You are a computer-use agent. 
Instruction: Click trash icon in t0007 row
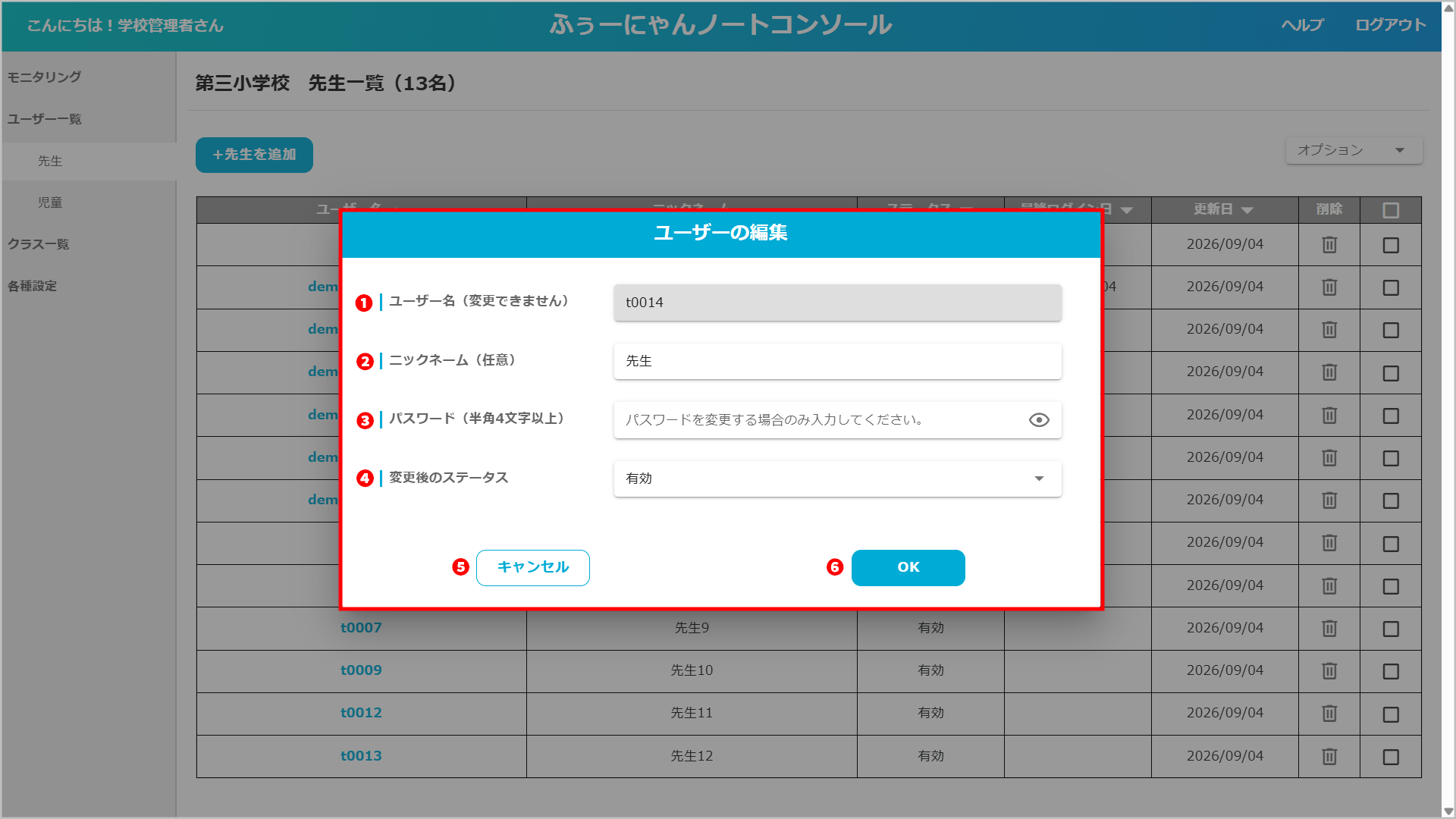[x=1329, y=629]
